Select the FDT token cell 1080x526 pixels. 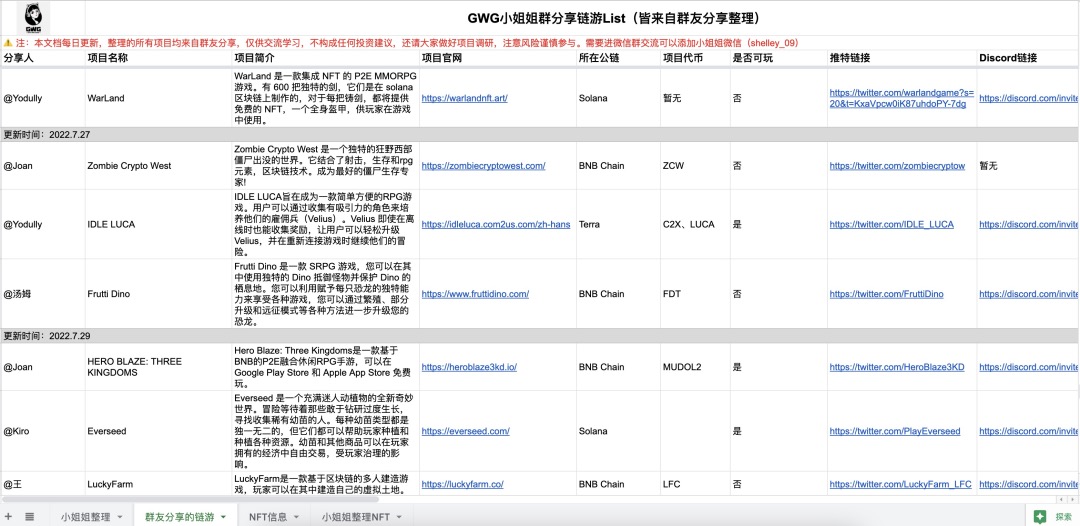(695, 294)
